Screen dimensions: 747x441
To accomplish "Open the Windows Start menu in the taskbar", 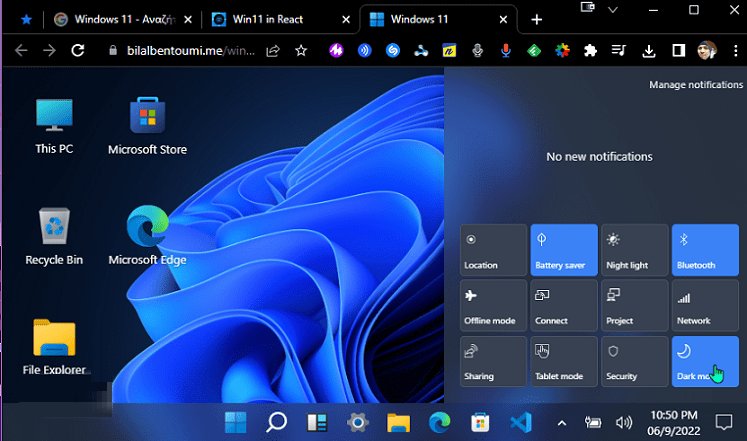I will [x=235, y=422].
